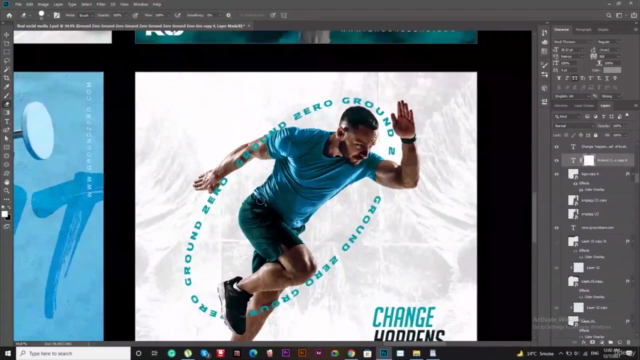Hide the 'Ground Z...o copy 4' layer
The width and height of the screenshot is (640, 360).
[556, 160]
